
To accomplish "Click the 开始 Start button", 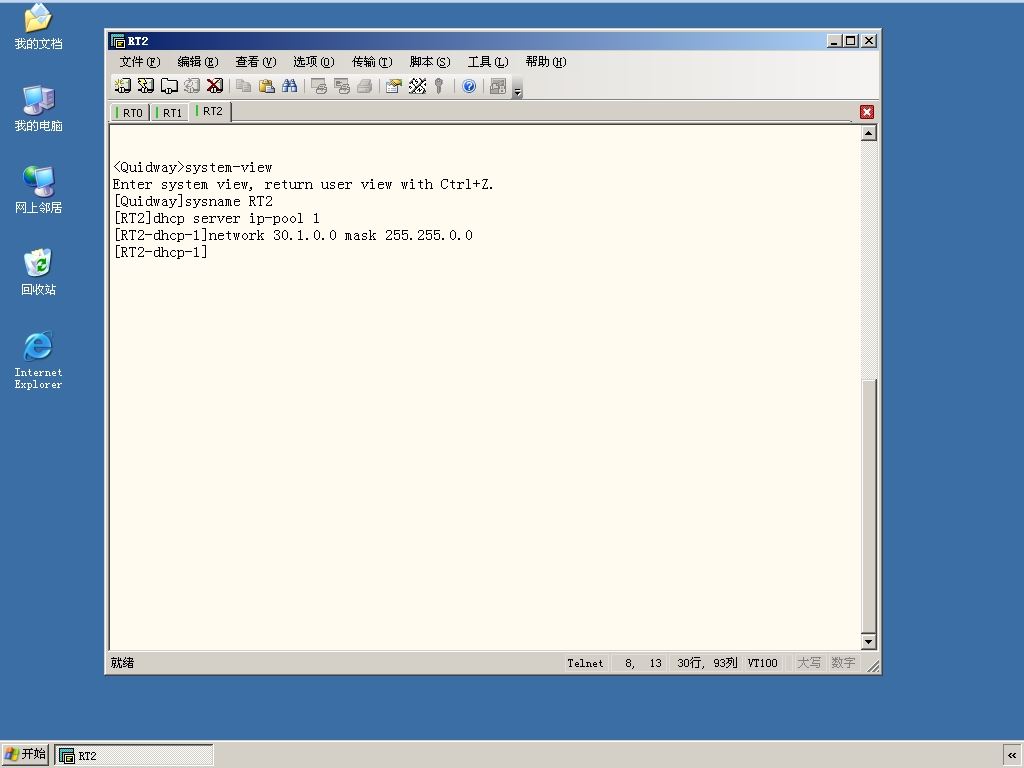I will click(x=25, y=754).
